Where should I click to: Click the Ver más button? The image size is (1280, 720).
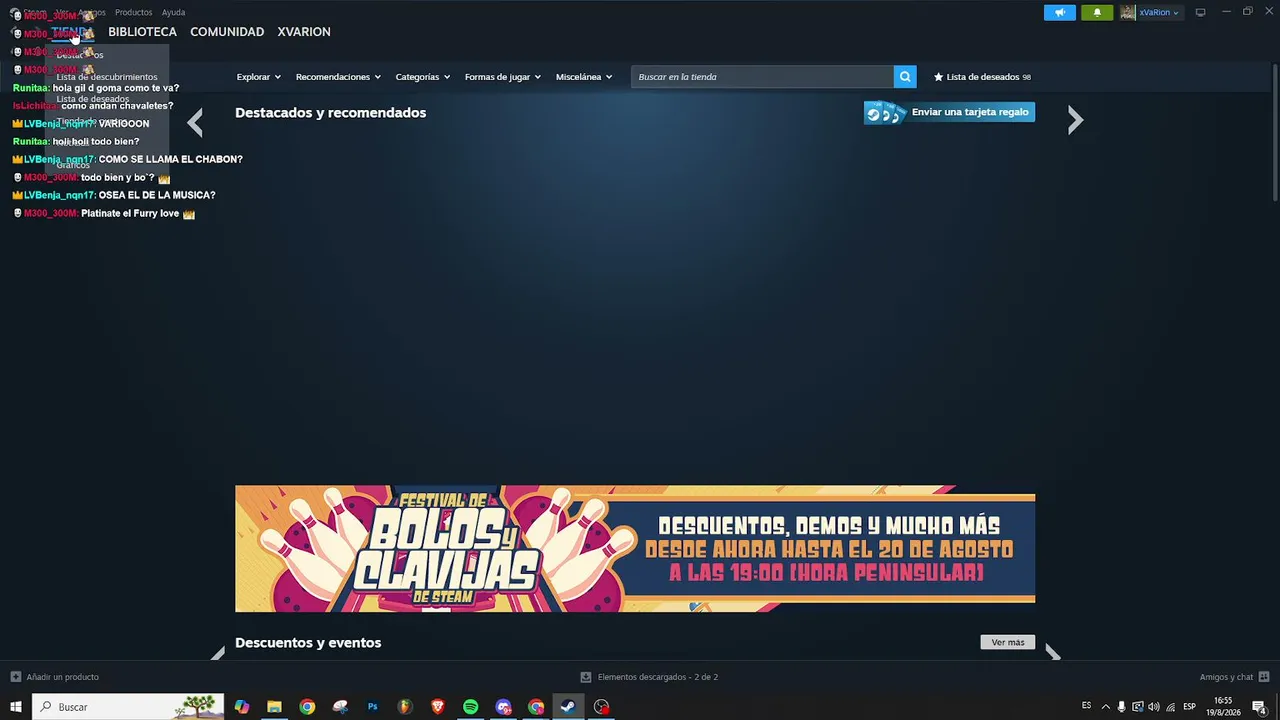[x=1008, y=643]
